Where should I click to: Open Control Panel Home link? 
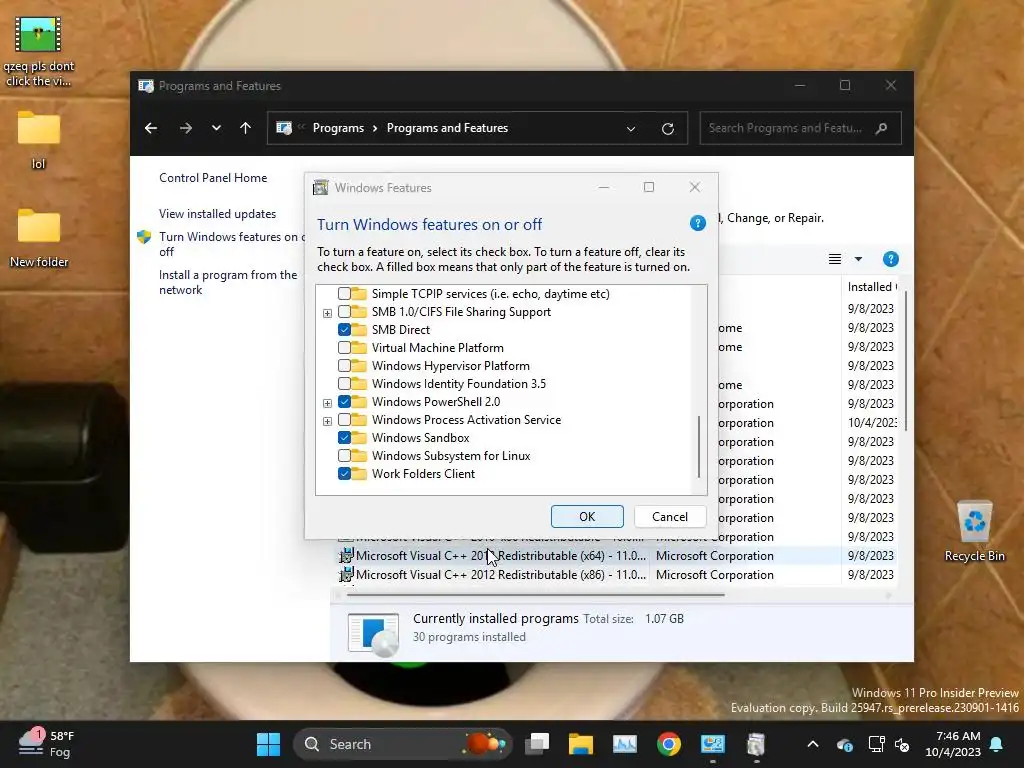(213, 178)
